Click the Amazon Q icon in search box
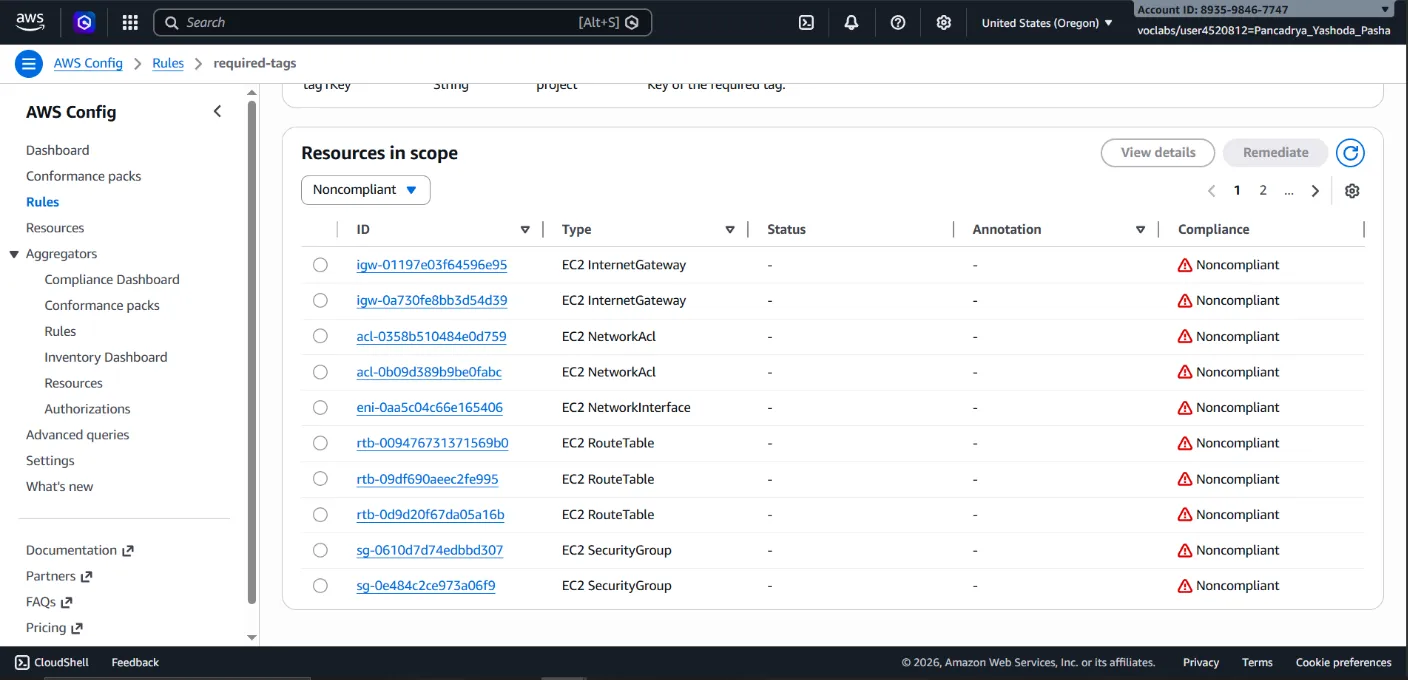The image size is (1408, 680). (632, 22)
